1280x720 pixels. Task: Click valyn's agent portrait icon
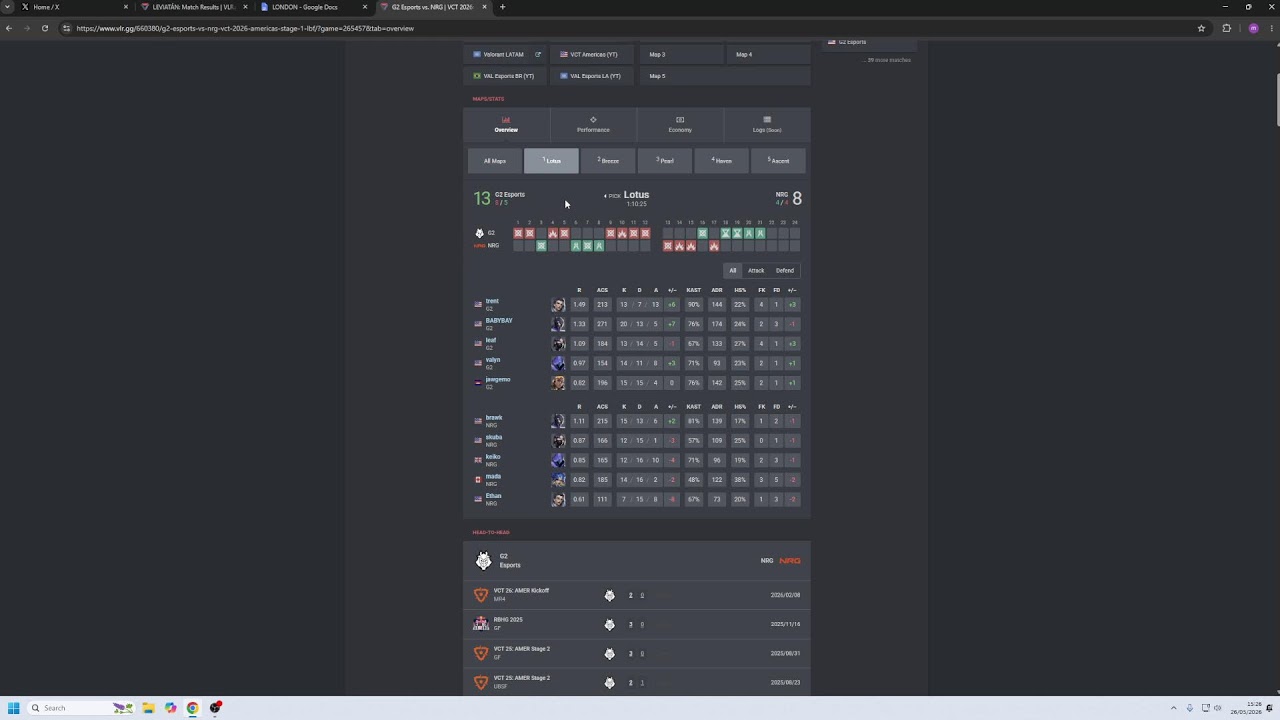[x=558, y=363]
